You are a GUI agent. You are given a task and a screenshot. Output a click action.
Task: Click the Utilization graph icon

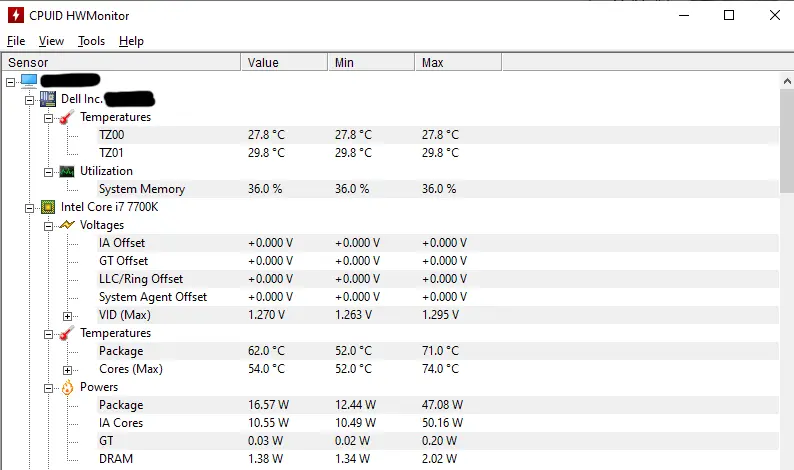(67, 171)
